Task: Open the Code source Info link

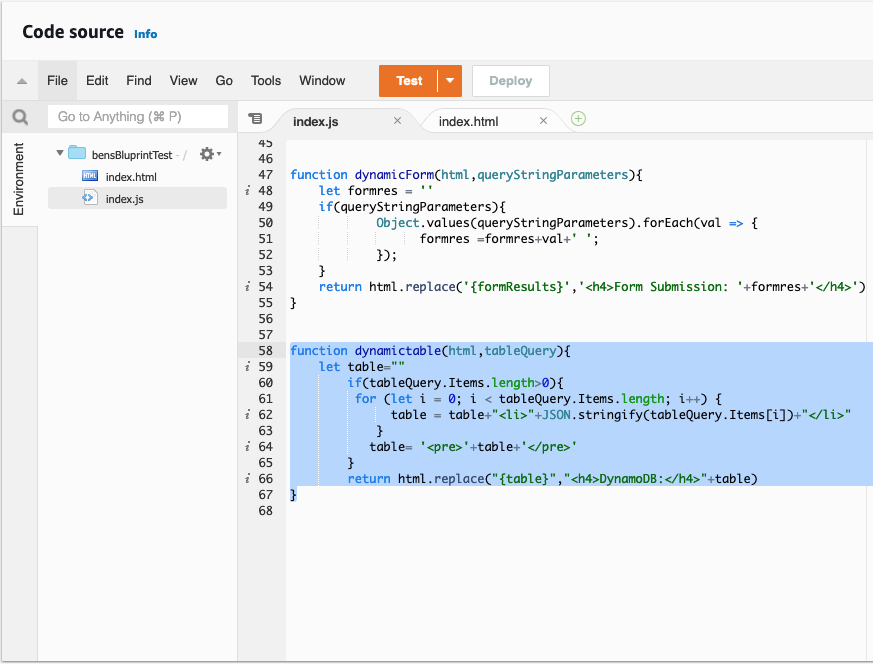Action: point(146,34)
